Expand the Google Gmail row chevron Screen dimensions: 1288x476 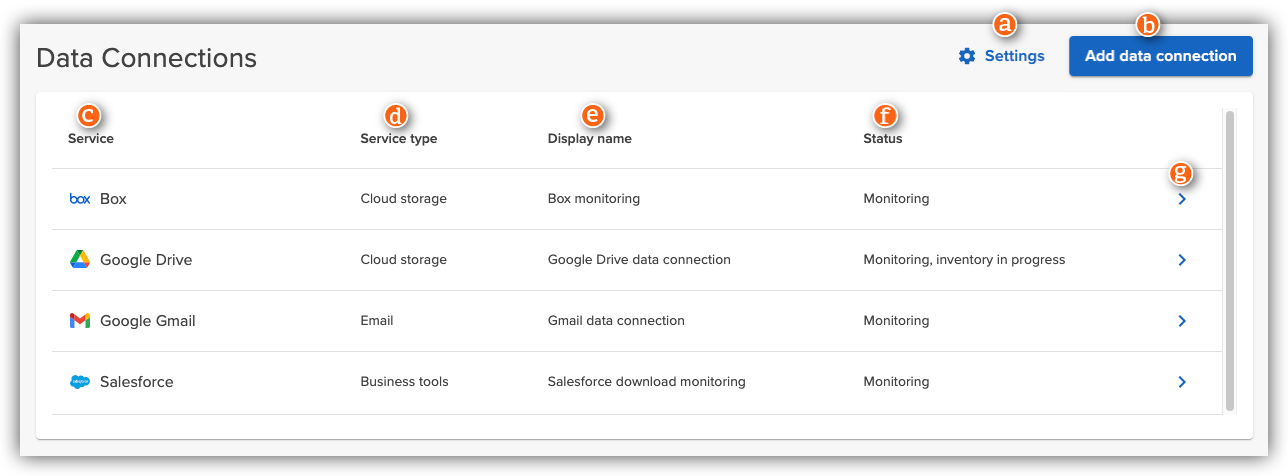pyautogui.click(x=1182, y=321)
